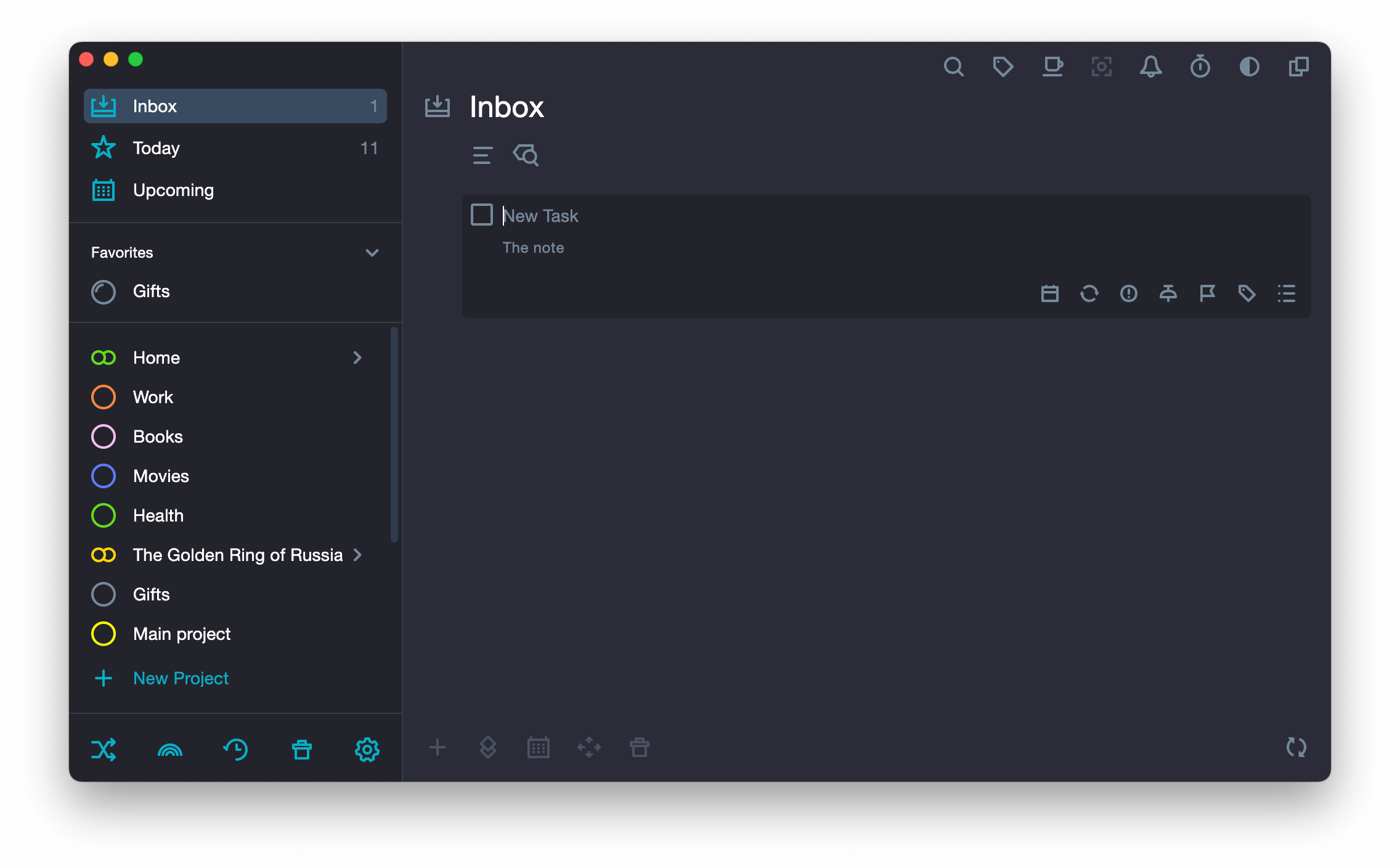Click the trash delete icon in bottom bar
Viewport: 1400px width, 868px height.
click(640, 748)
